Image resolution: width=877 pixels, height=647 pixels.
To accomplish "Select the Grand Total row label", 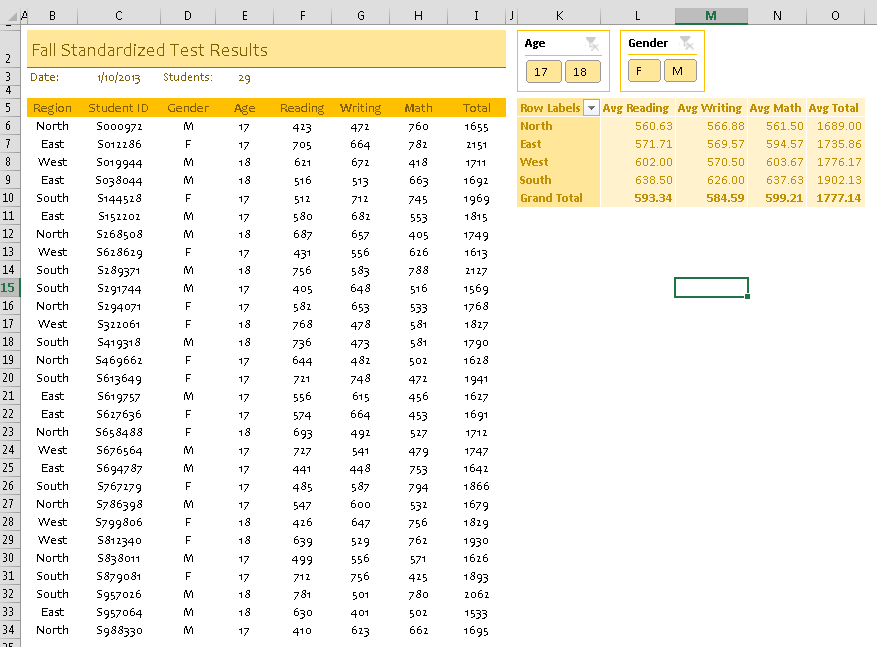I will click(551, 198).
